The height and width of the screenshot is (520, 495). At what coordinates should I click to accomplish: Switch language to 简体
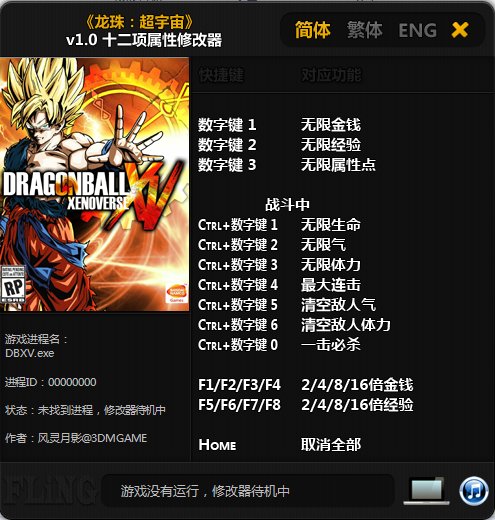pyautogui.click(x=313, y=30)
